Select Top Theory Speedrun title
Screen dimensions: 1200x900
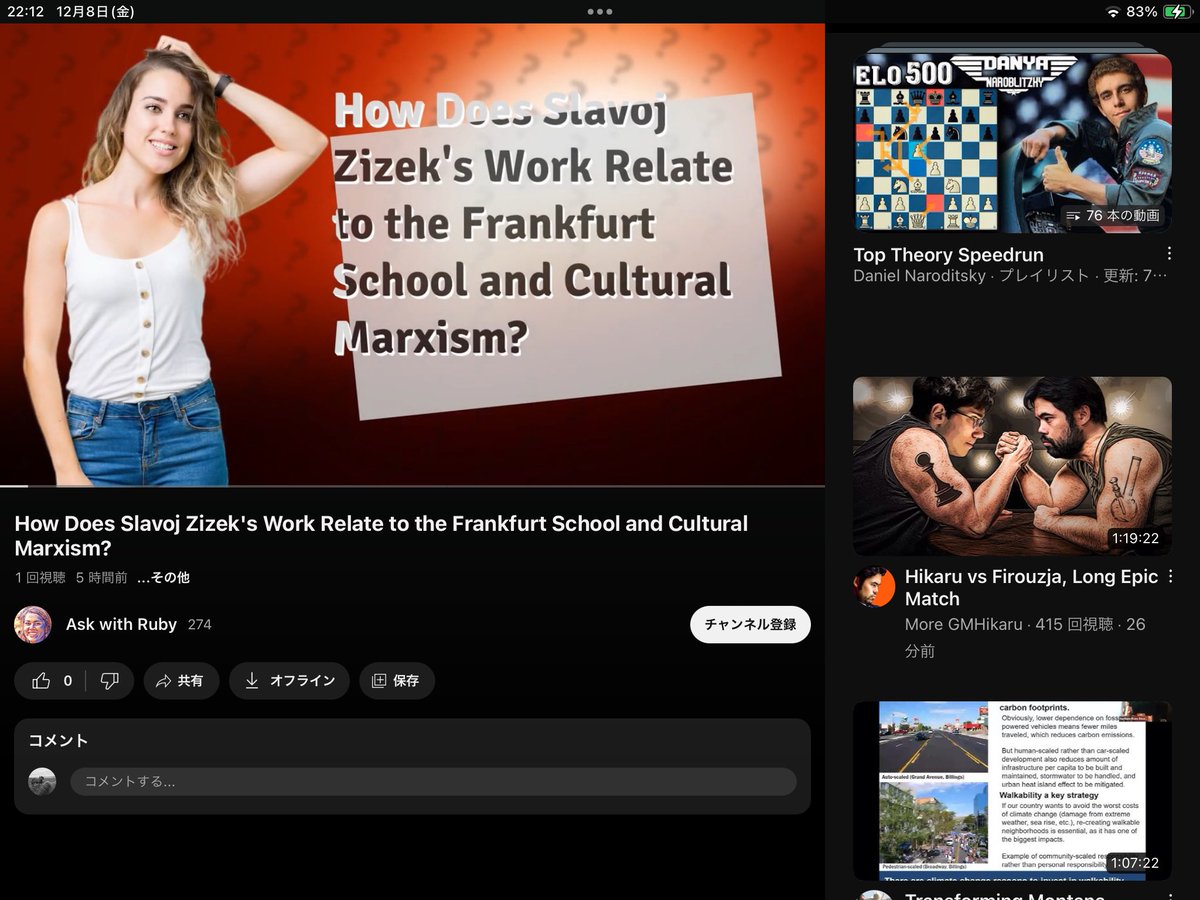click(x=948, y=255)
